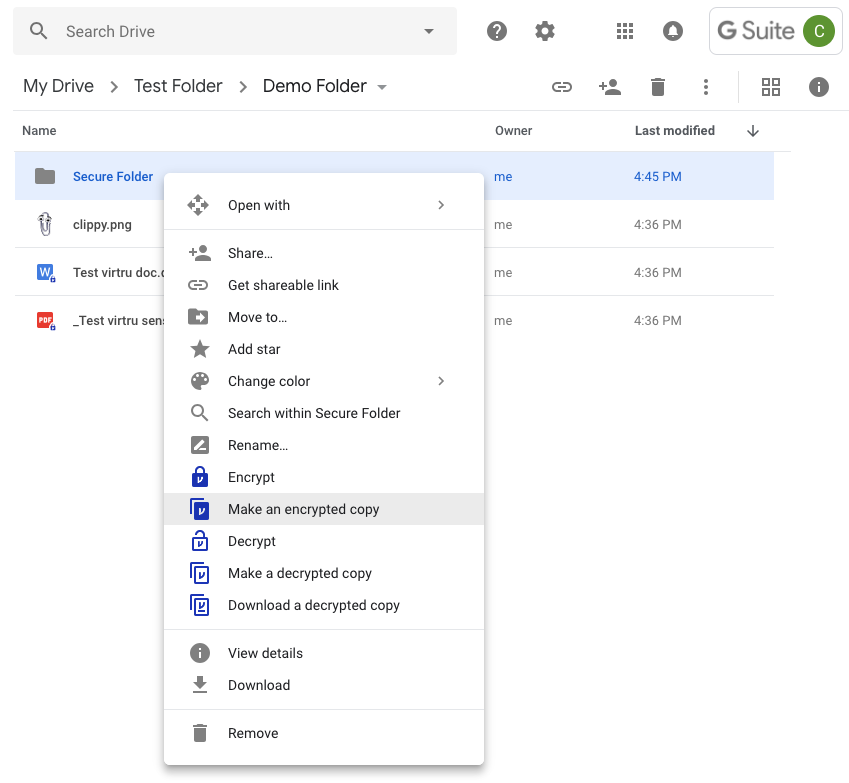Expand the Change color submenu chevron
This screenshot has height=783, width=849.
pos(441,381)
